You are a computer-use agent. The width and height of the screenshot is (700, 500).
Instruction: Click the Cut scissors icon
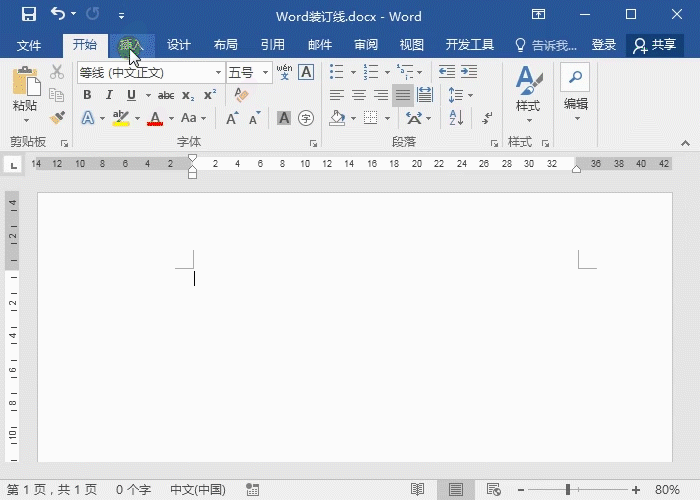coord(57,72)
